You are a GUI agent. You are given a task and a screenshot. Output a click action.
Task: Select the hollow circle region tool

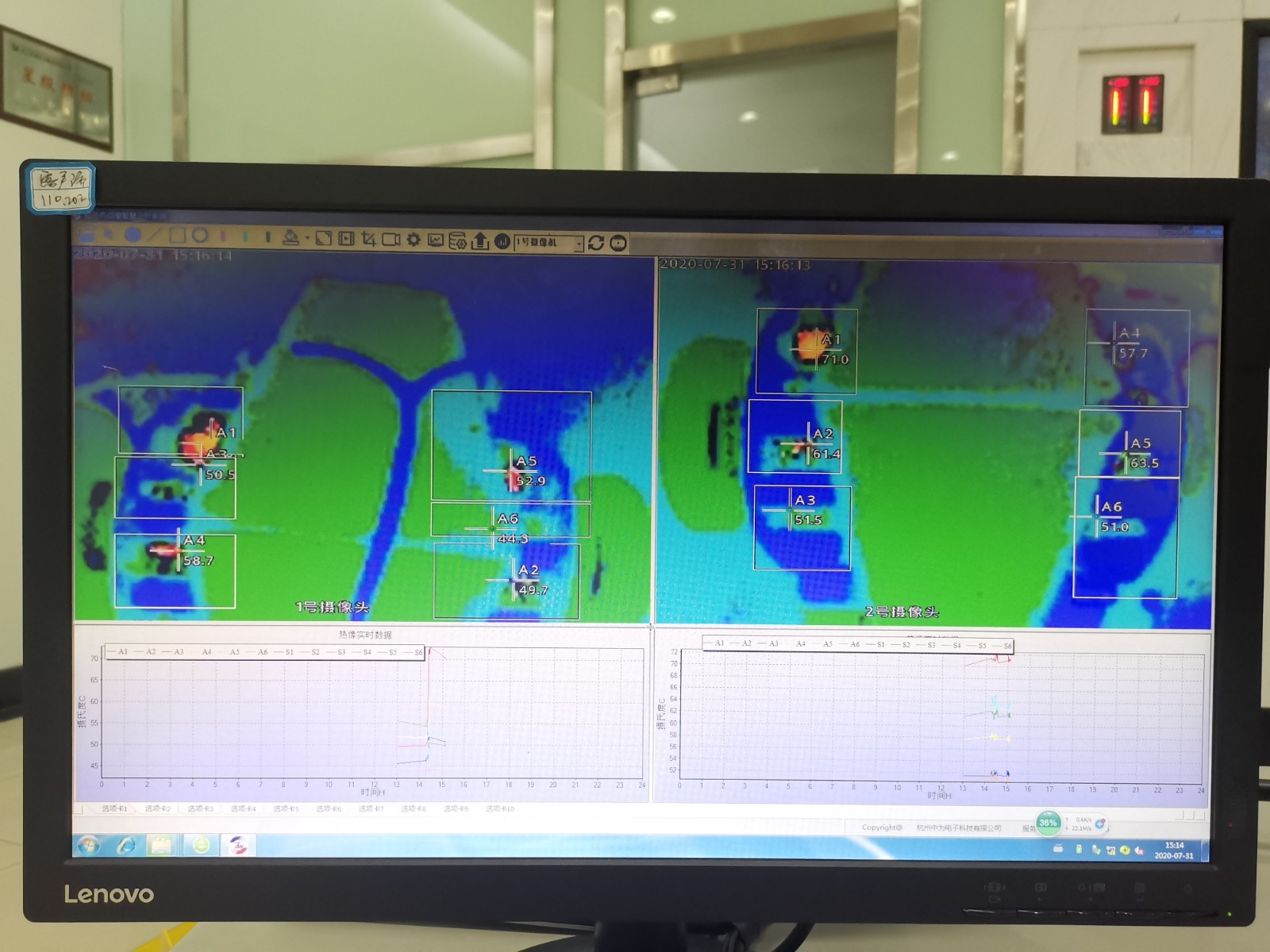200,236
